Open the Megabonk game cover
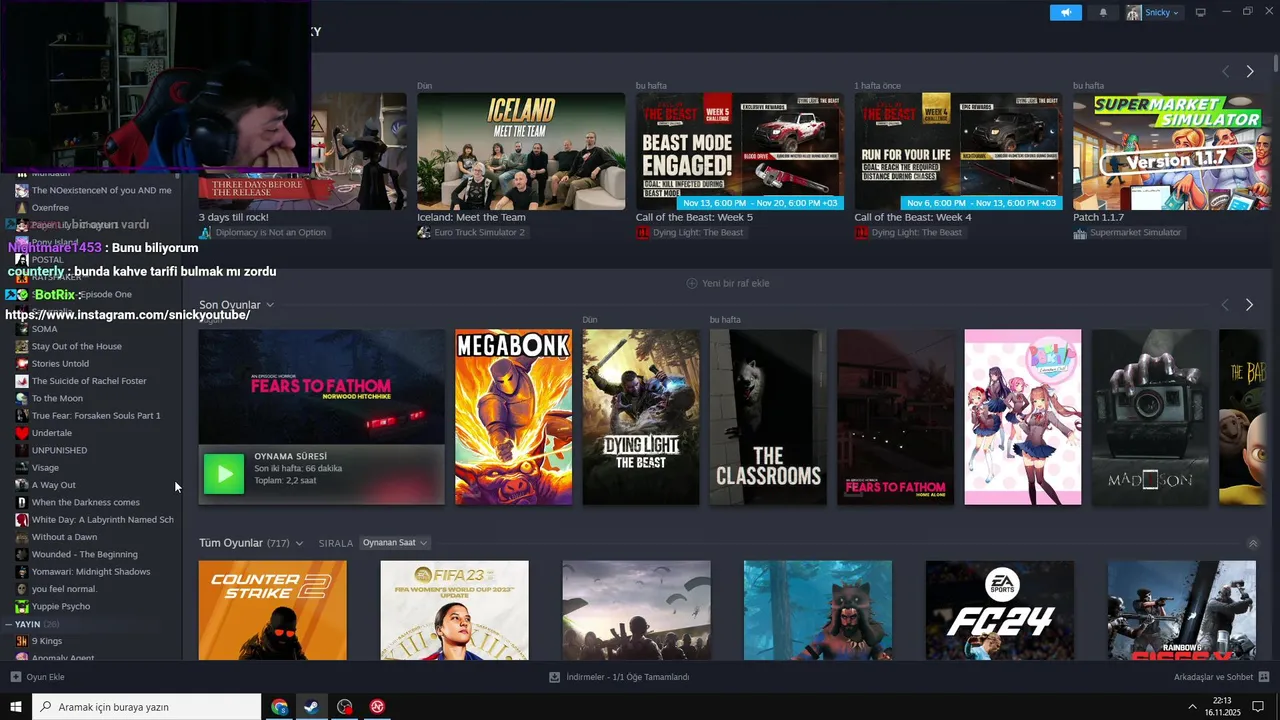Viewport: 1280px width, 720px height. (514, 417)
